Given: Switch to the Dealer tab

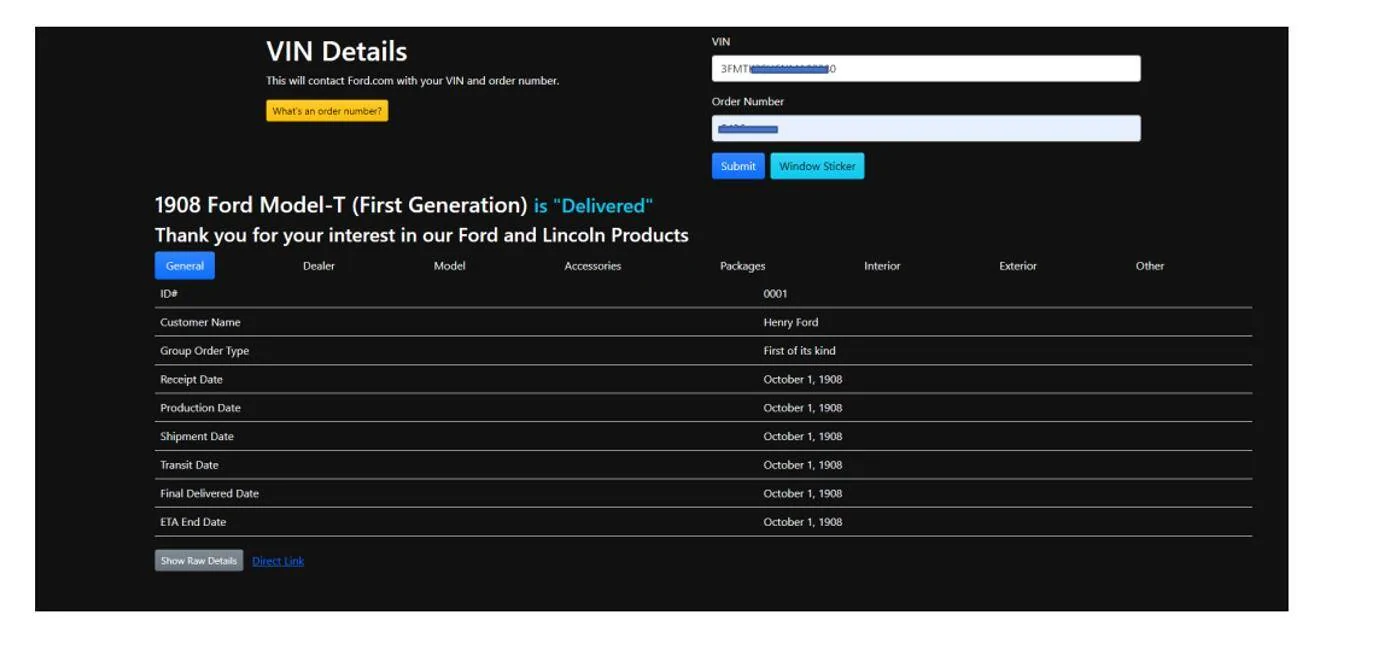Looking at the screenshot, I should click(x=319, y=266).
